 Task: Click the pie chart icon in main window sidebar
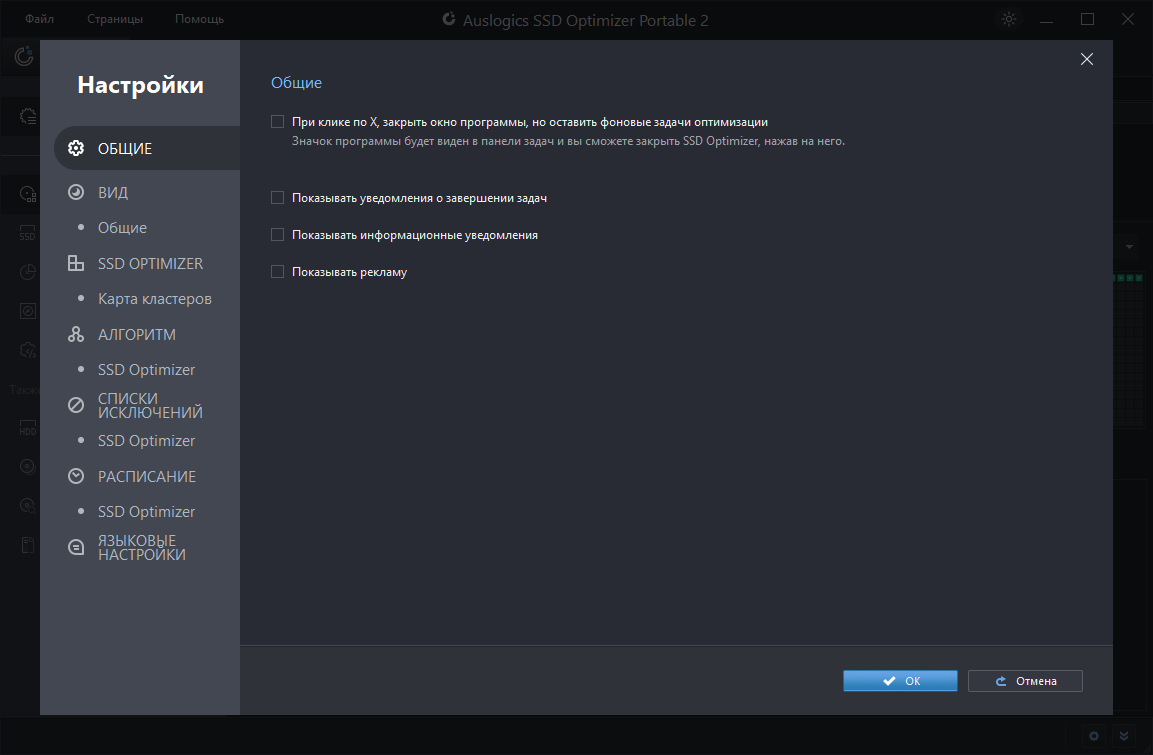tap(27, 272)
